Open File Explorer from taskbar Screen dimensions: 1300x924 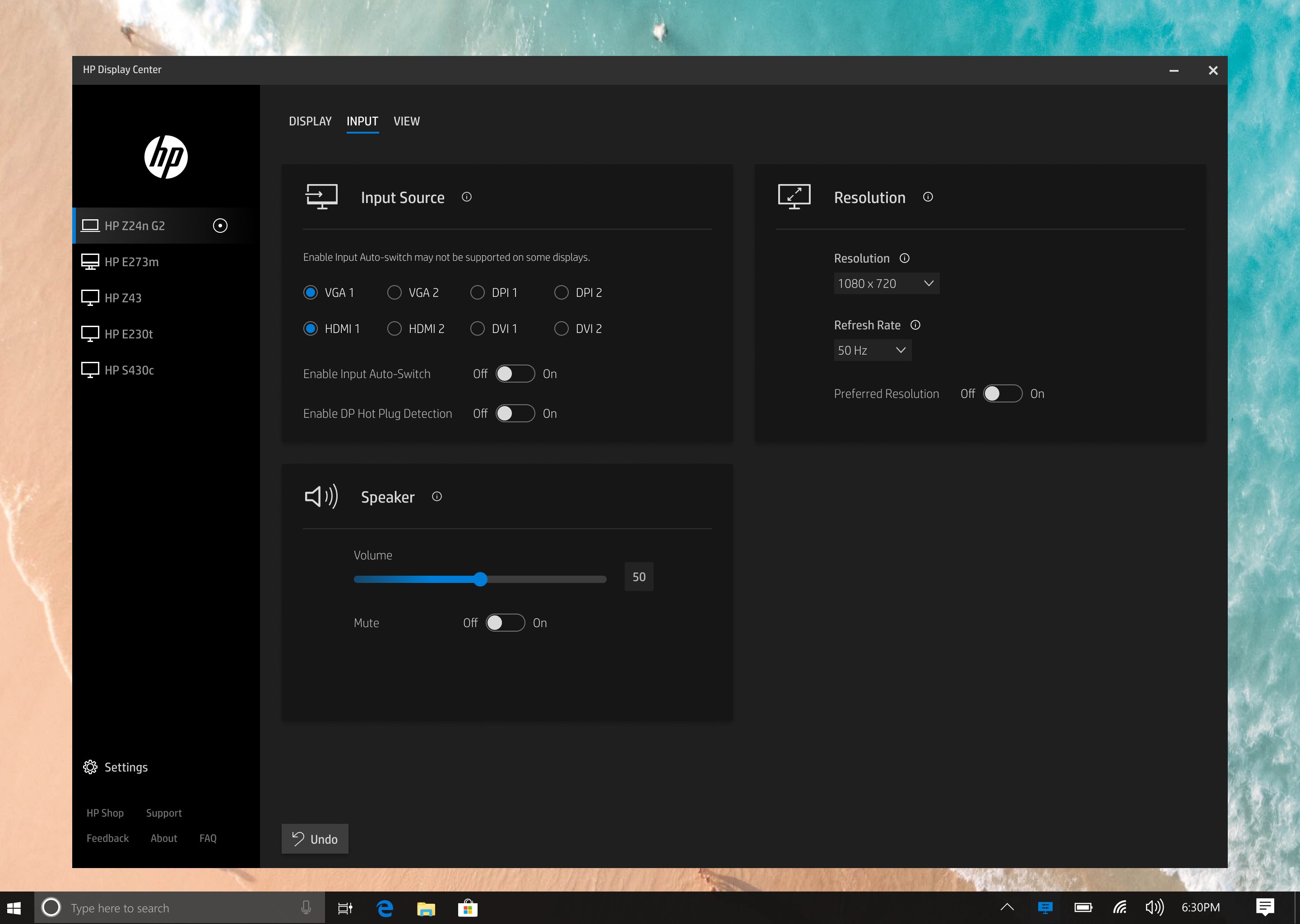tap(426, 909)
